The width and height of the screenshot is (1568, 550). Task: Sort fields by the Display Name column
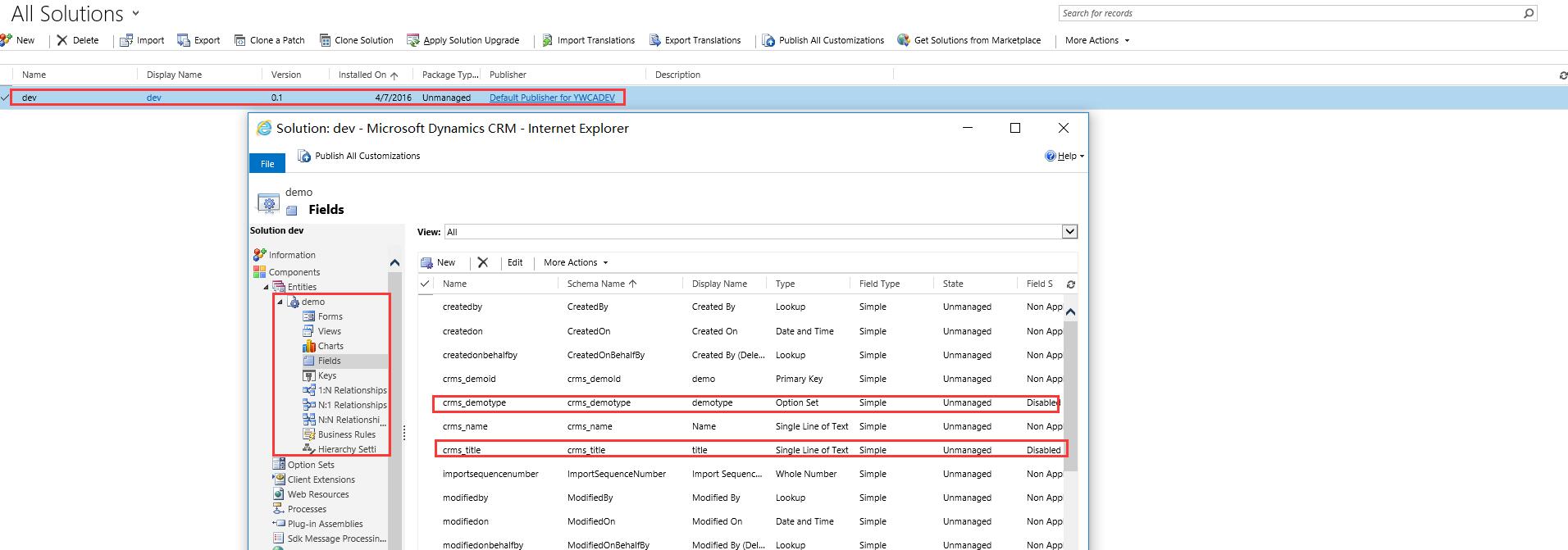tap(719, 284)
